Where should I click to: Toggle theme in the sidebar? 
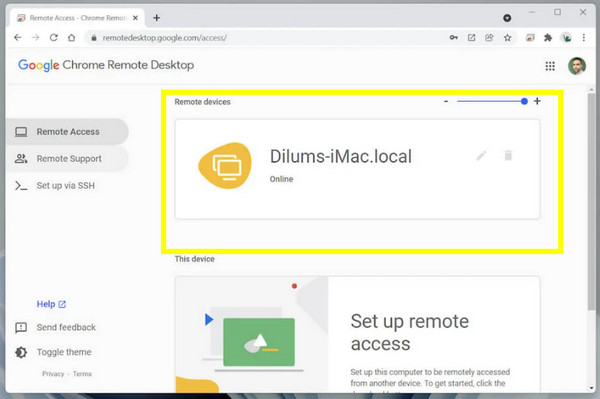[53, 352]
